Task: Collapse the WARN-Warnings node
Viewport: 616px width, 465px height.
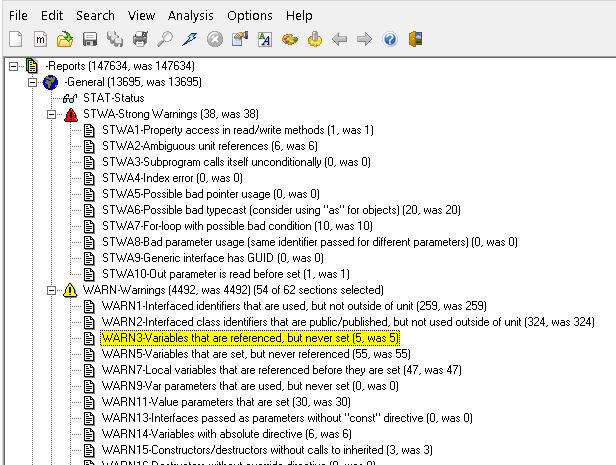Action: click(x=51, y=291)
